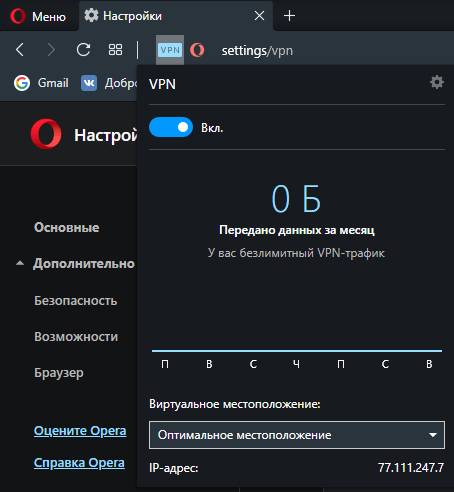
Task: Click the VPN badge in address bar
Action: tap(170, 50)
